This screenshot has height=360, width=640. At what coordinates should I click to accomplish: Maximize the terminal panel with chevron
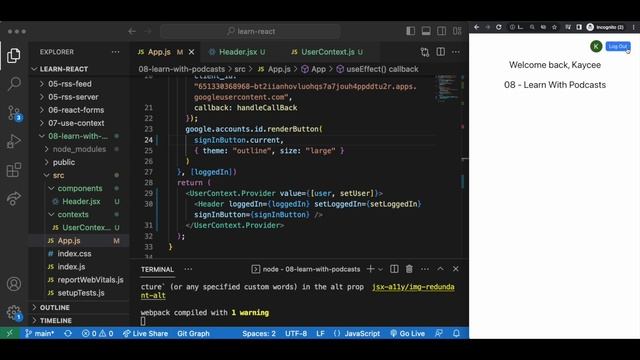pyautogui.click(x=440, y=269)
